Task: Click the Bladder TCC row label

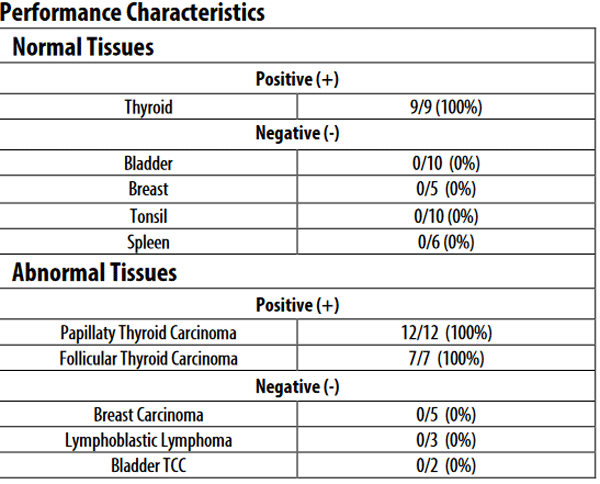Action: pos(148,465)
